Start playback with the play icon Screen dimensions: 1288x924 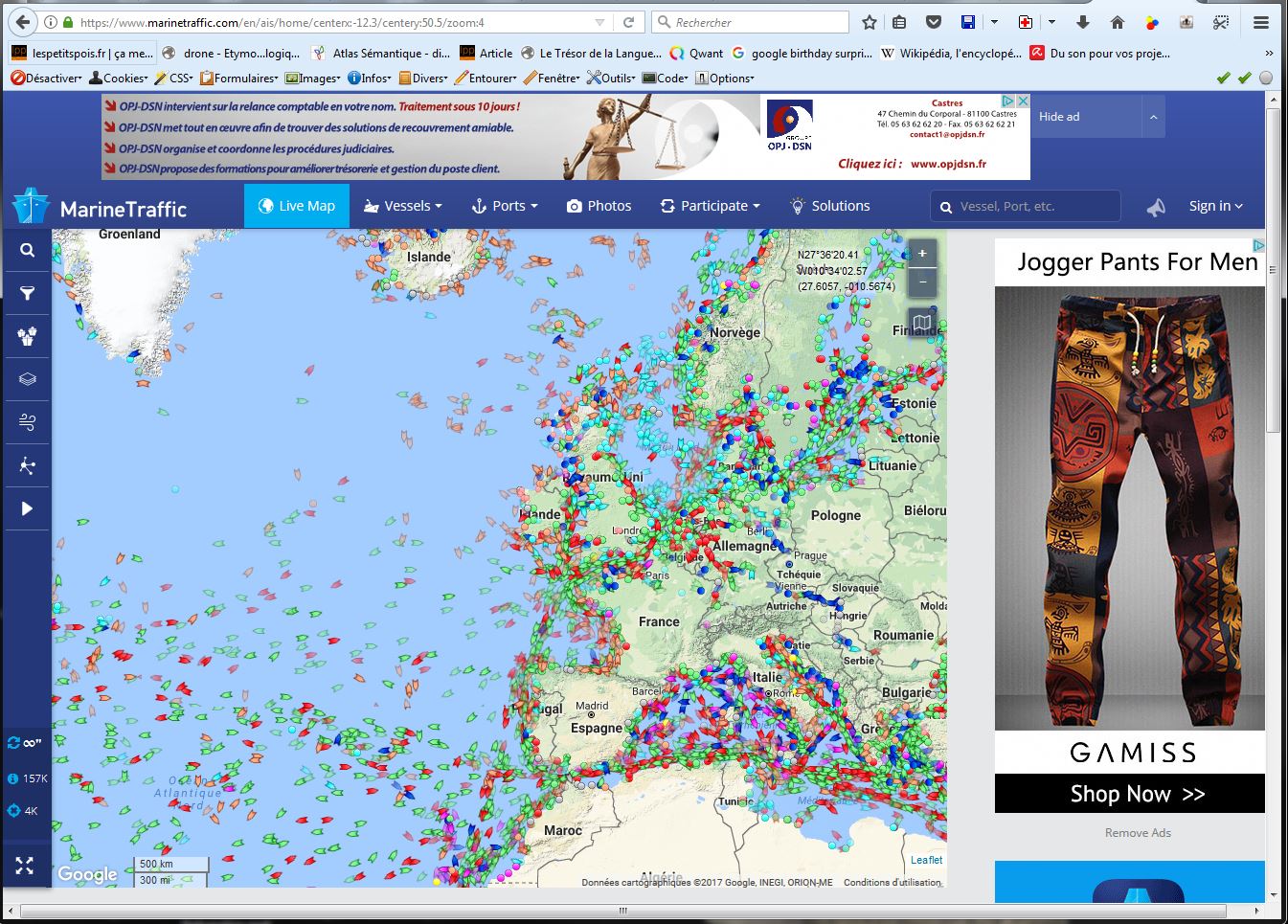[x=27, y=508]
